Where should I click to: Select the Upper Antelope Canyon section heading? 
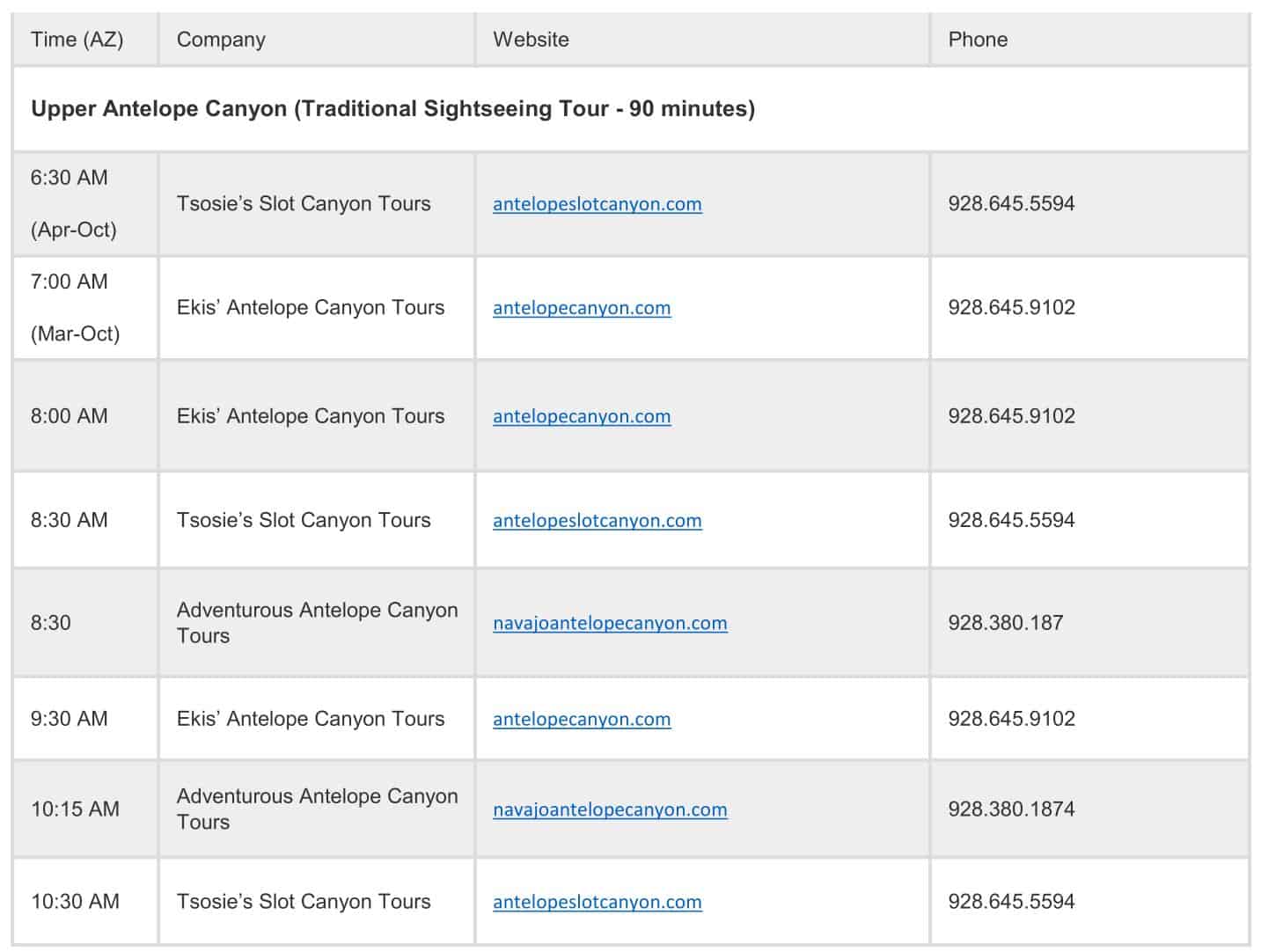click(x=392, y=108)
